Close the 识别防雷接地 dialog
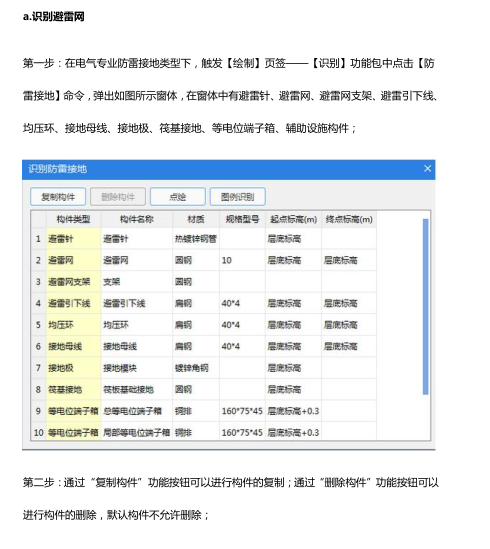490x549 pixels. (x=427, y=169)
